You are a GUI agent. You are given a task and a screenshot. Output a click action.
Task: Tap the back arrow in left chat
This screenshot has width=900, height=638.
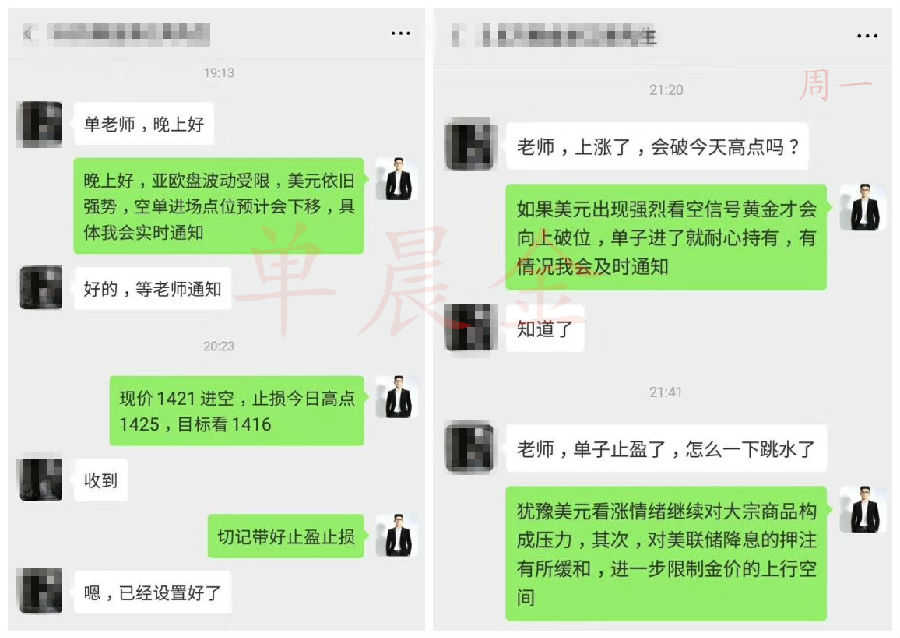tap(28, 34)
